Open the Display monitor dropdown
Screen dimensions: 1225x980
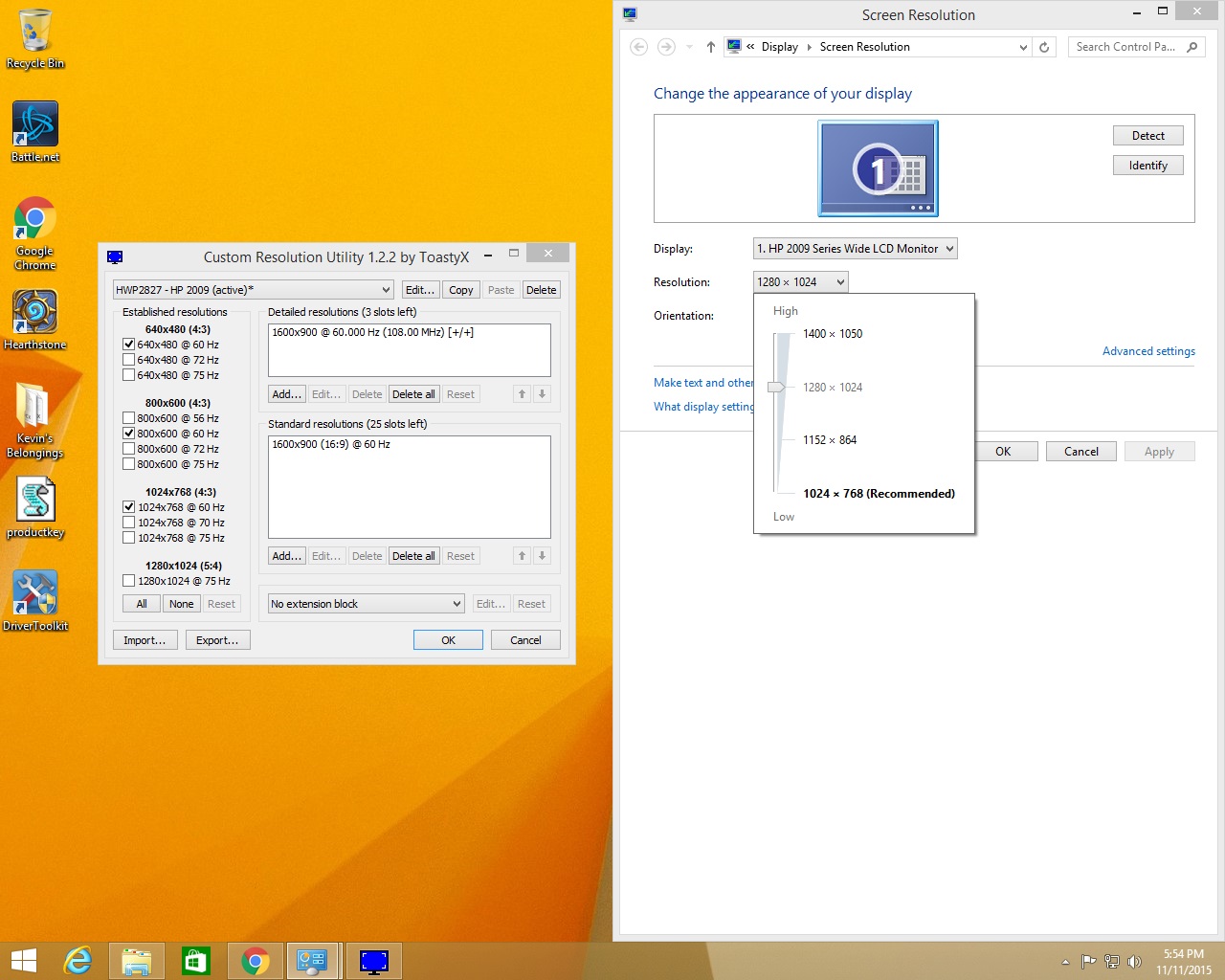point(855,249)
